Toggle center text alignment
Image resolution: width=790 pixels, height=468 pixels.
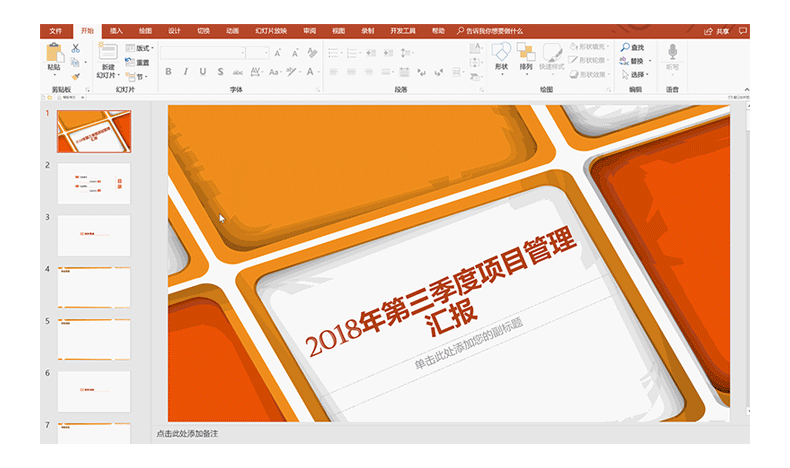click(x=351, y=72)
